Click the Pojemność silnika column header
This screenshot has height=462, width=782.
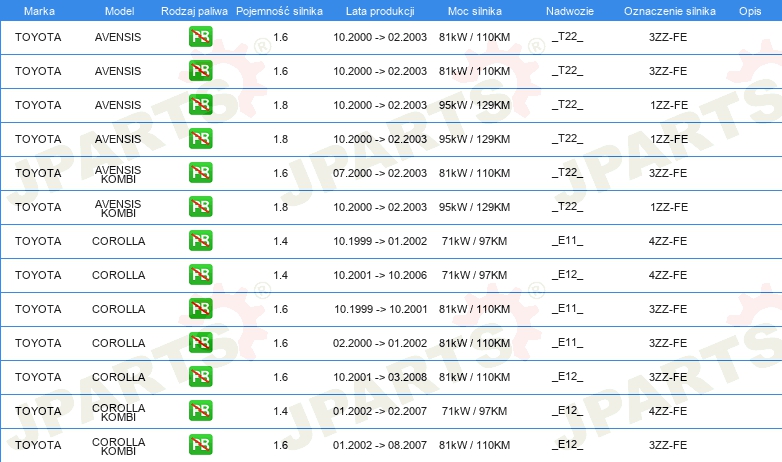tap(279, 11)
